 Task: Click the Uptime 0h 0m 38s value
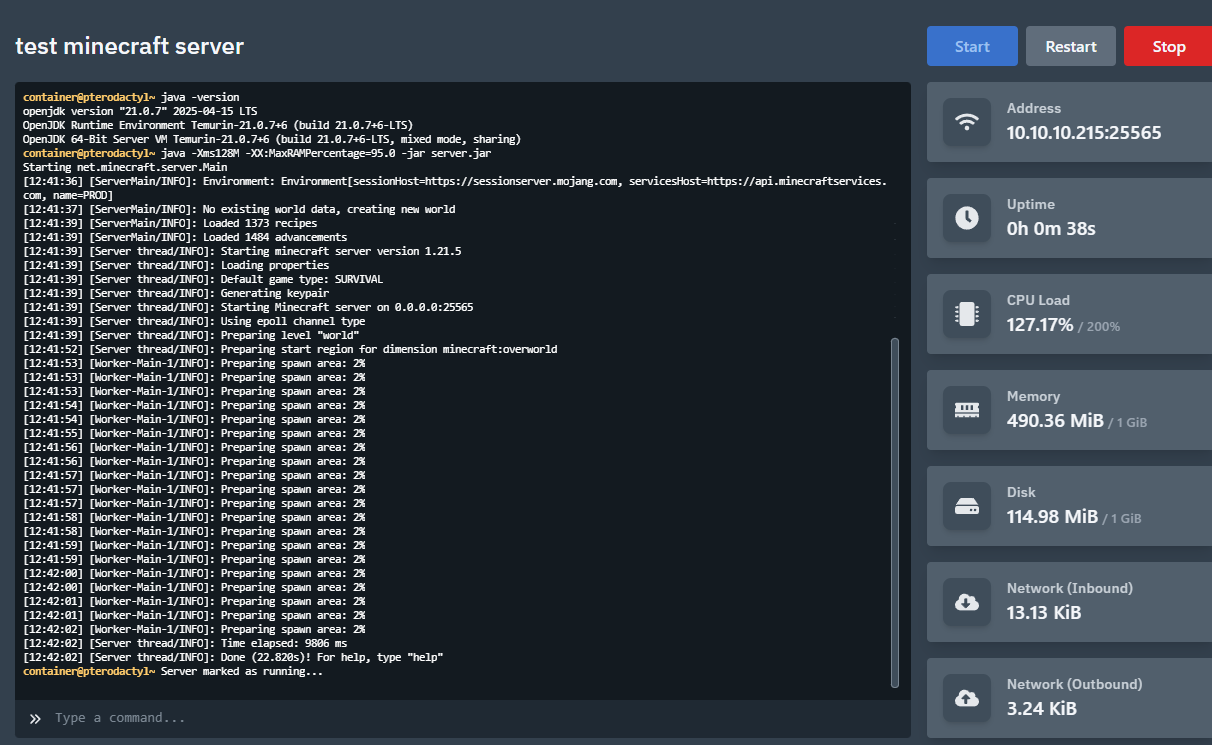pyautogui.click(x=1051, y=229)
